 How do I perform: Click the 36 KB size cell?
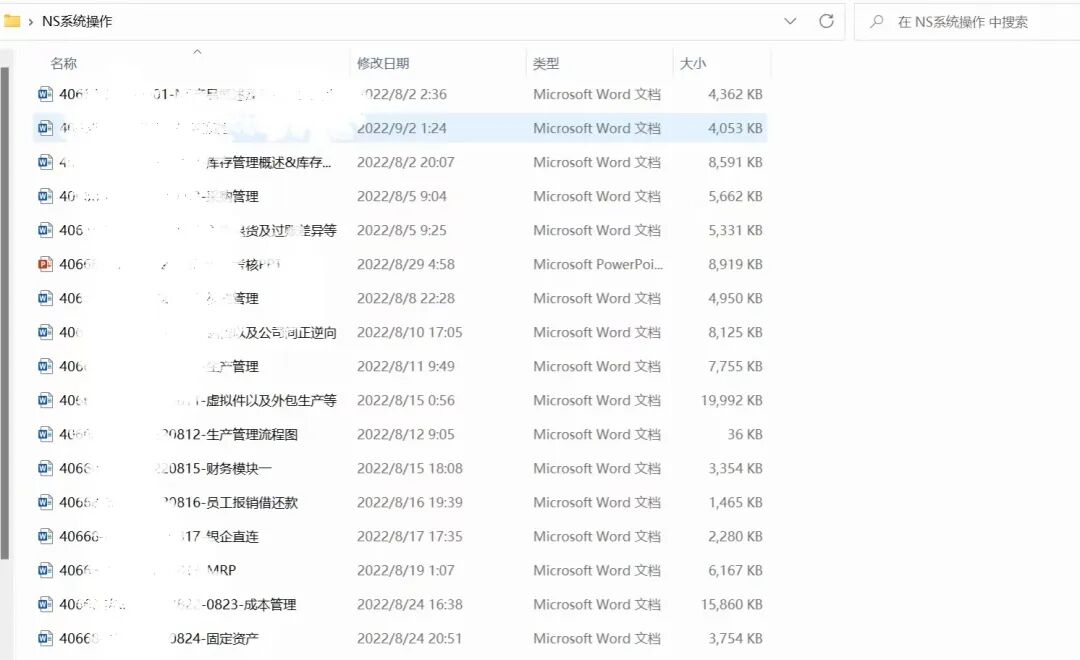(x=745, y=434)
